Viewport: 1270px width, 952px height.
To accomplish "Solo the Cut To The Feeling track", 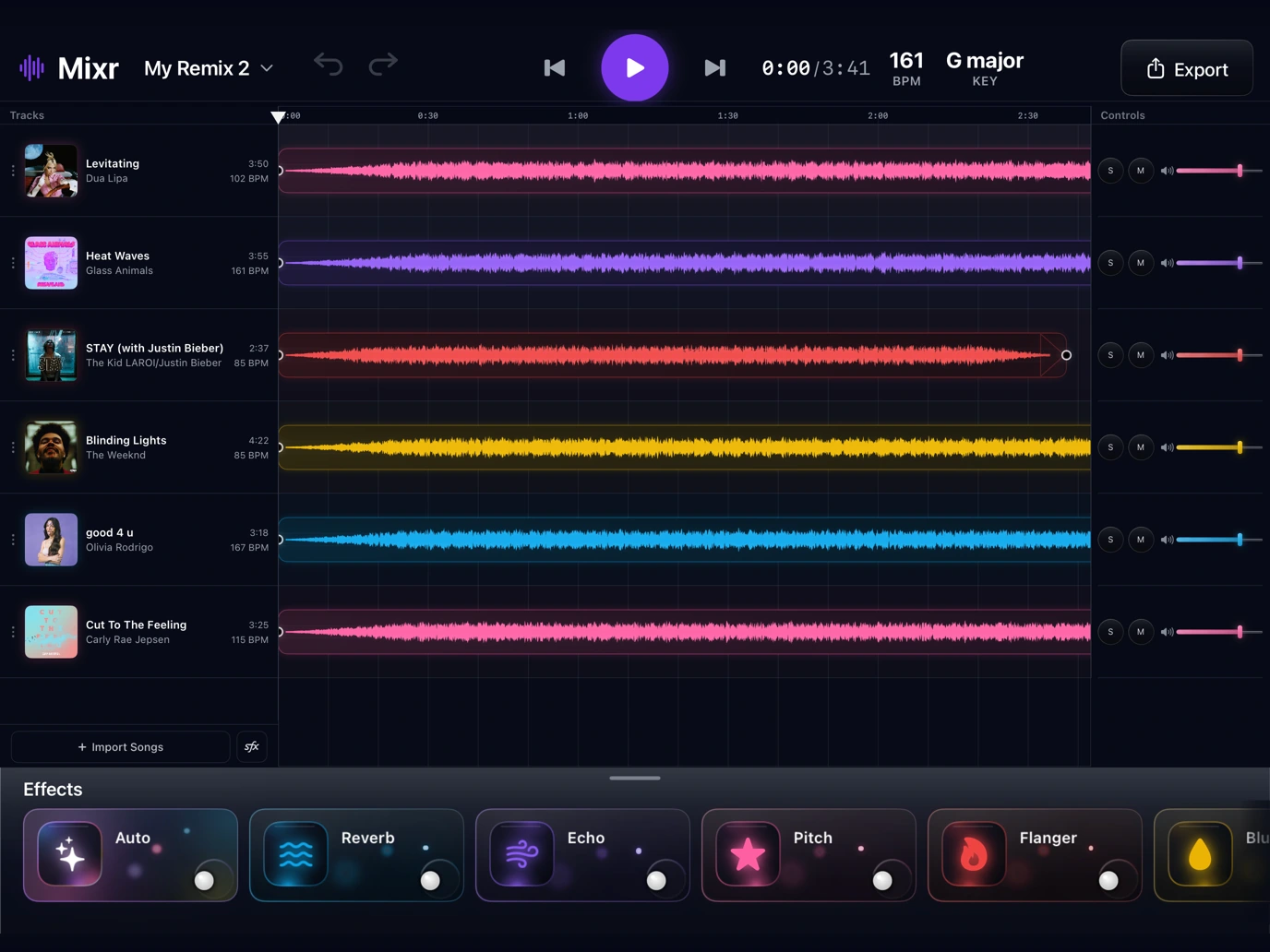I will 1110,632.
